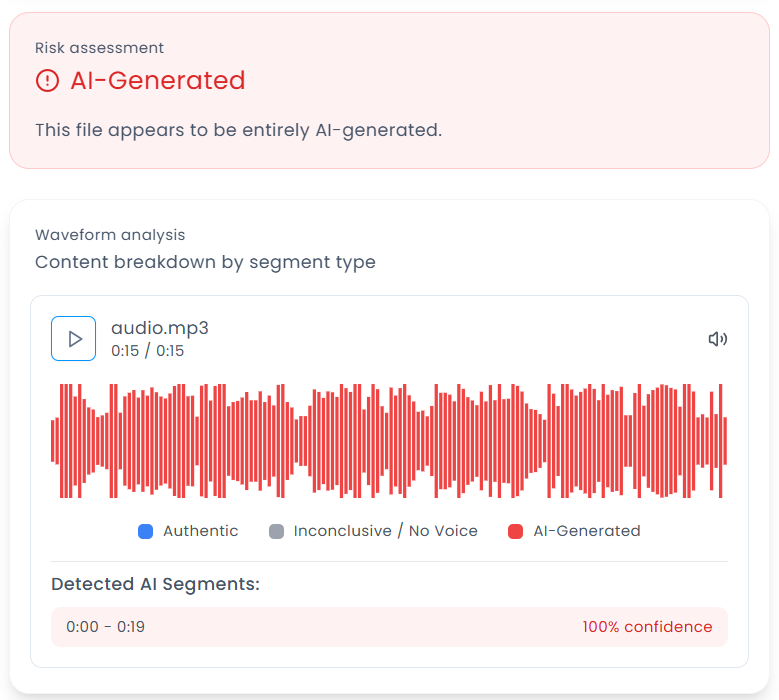Jump to the start of the waveform
Viewport: 779px width, 700px height.
click(53, 440)
